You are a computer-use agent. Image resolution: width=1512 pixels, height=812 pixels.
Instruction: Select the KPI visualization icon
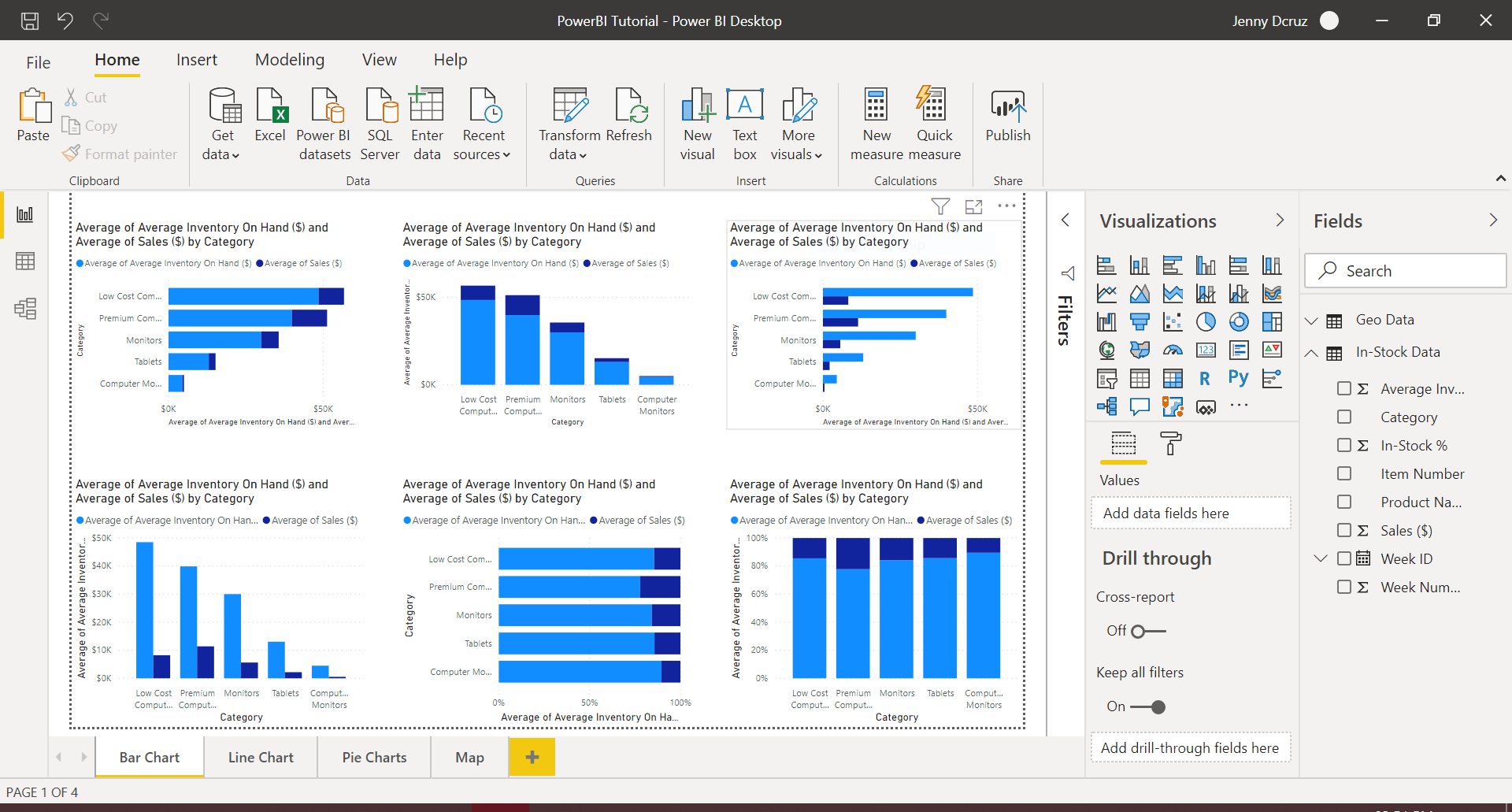pos(1272,350)
